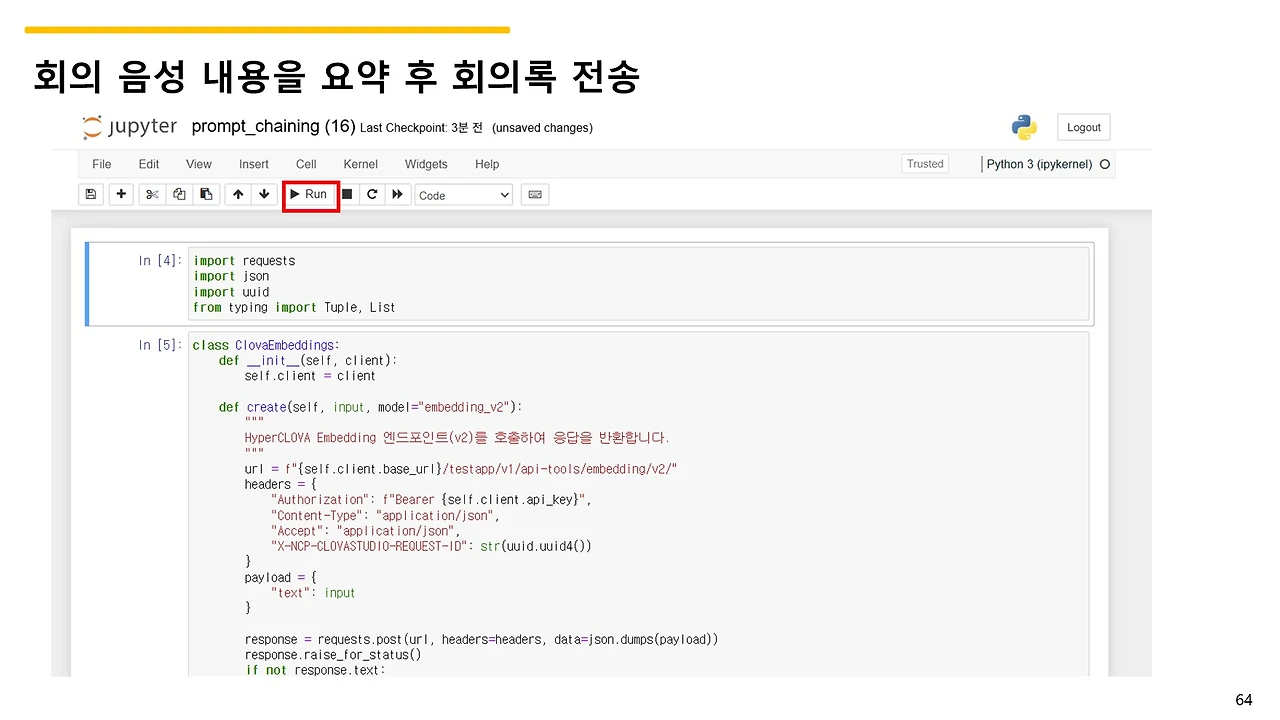Move the selected cell down
The height and width of the screenshot is (720, 1280).
coord(264,195)
